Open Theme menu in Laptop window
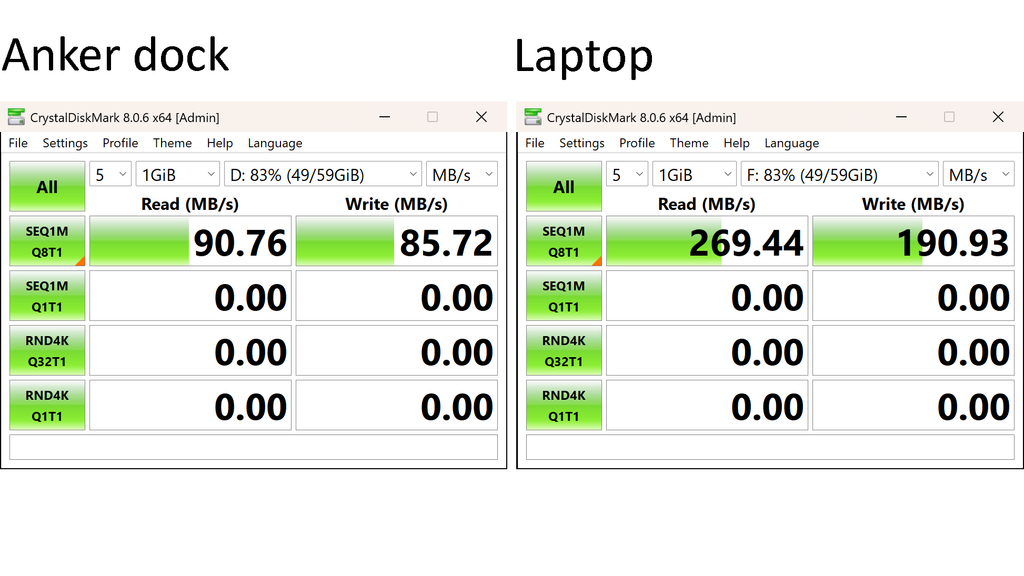 point(689,143)
